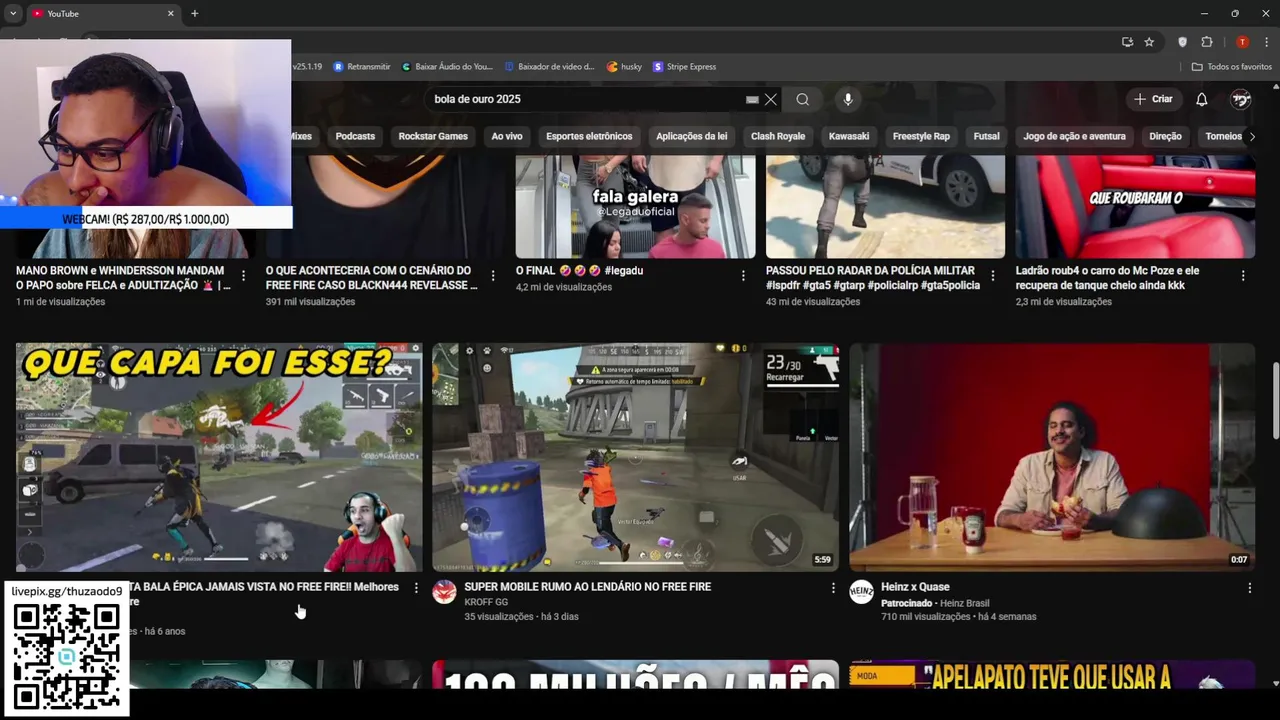Select the Esportes eletrônicos chip
This screenshot has height=720, width=1280.
click(589, 136)
